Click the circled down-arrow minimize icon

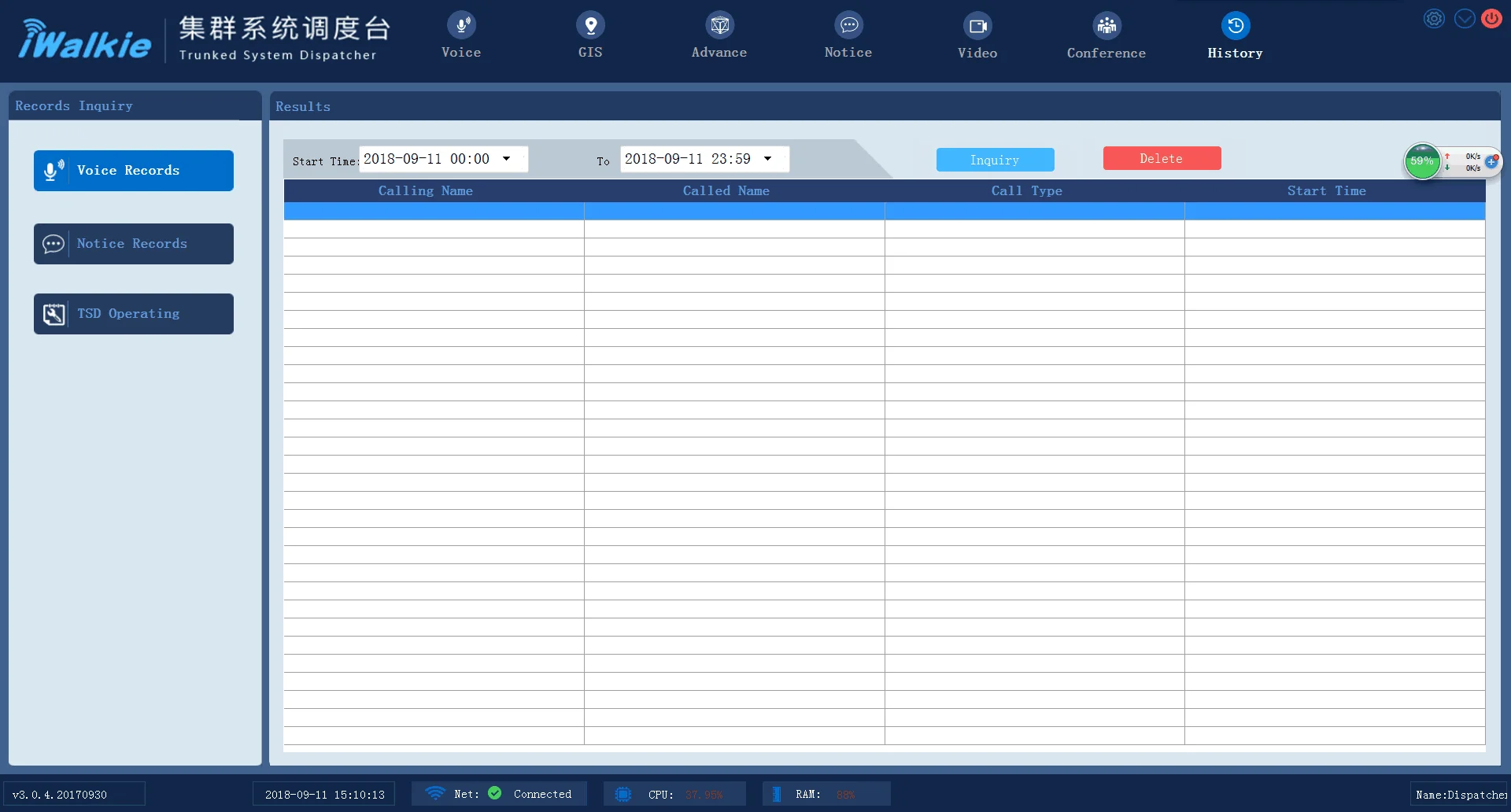click(1464, 19)
